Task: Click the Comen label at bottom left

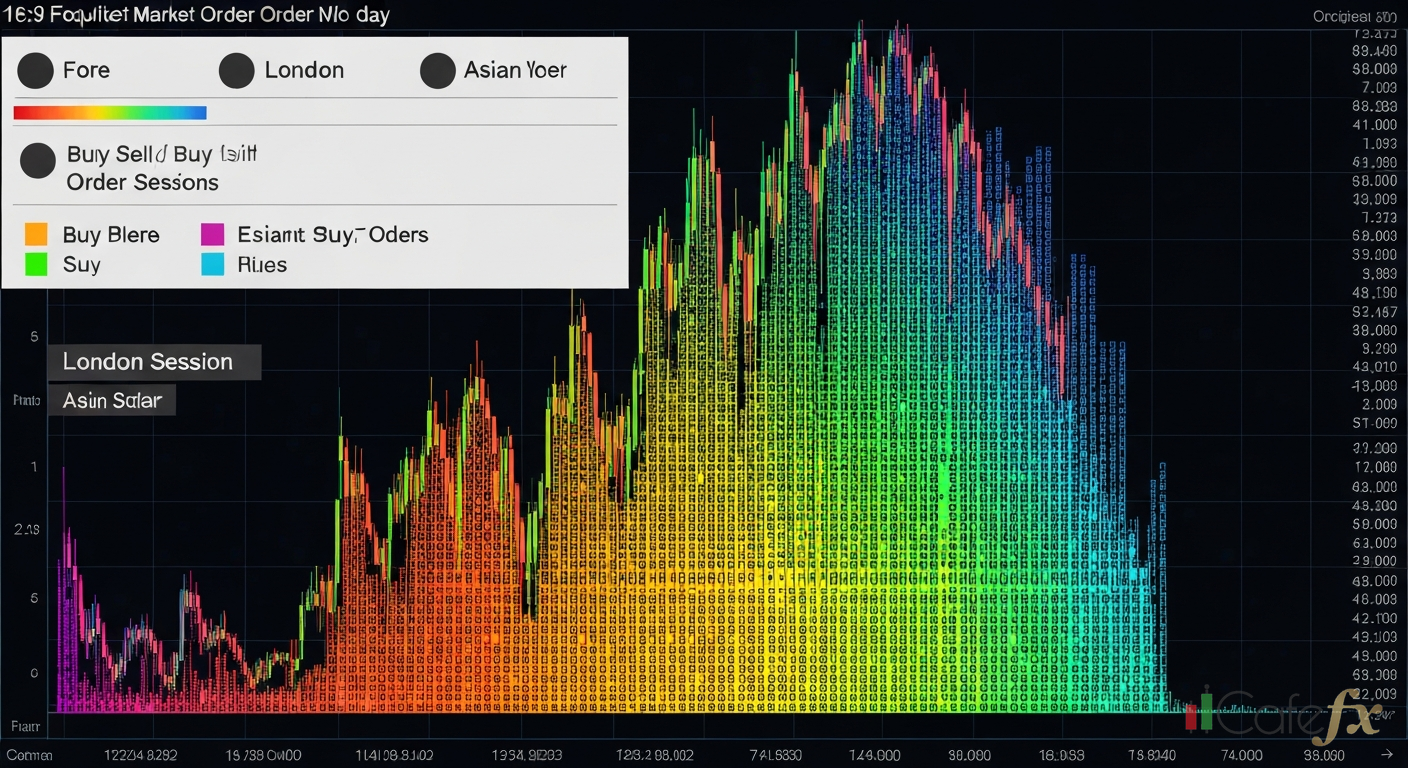Action: point(30,756)
